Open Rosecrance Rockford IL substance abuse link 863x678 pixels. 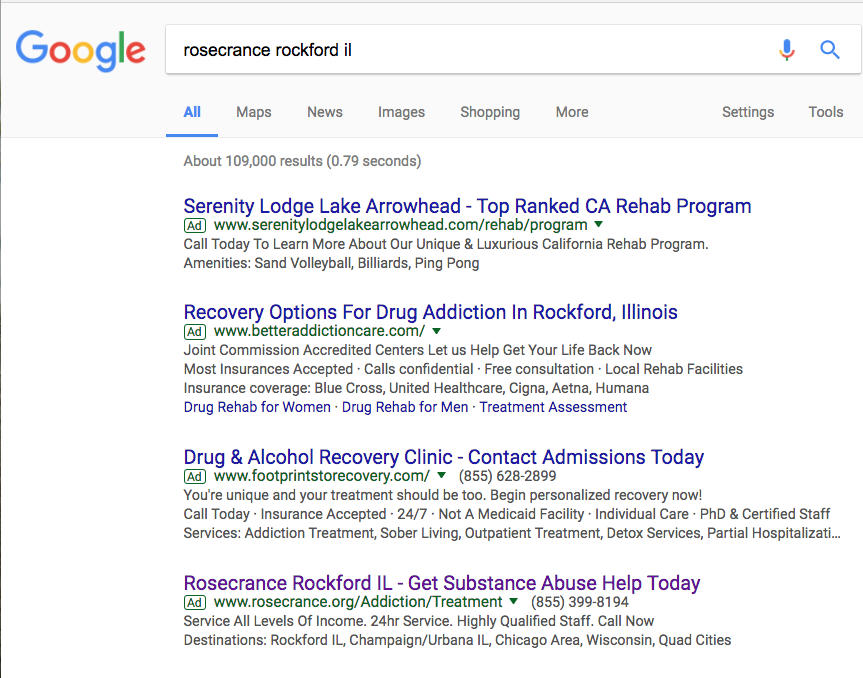pyautogui.click(x=442, y=583)
